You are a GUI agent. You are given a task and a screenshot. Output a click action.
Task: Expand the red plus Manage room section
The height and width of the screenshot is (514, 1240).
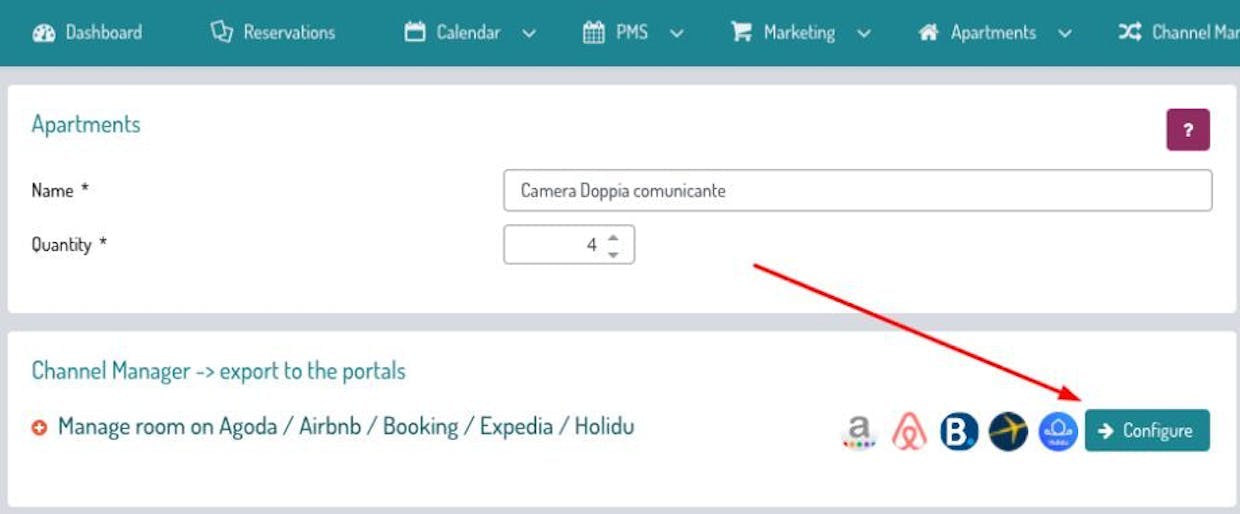[40, 428]
